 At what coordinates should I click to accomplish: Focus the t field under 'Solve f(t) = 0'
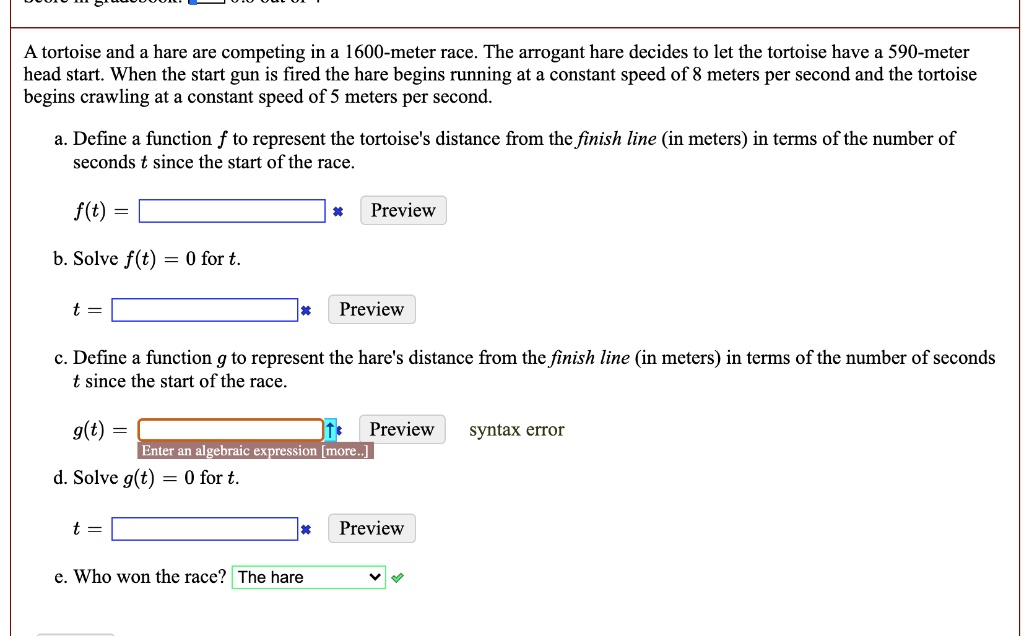pyautogui.click(x=204, y=310)
